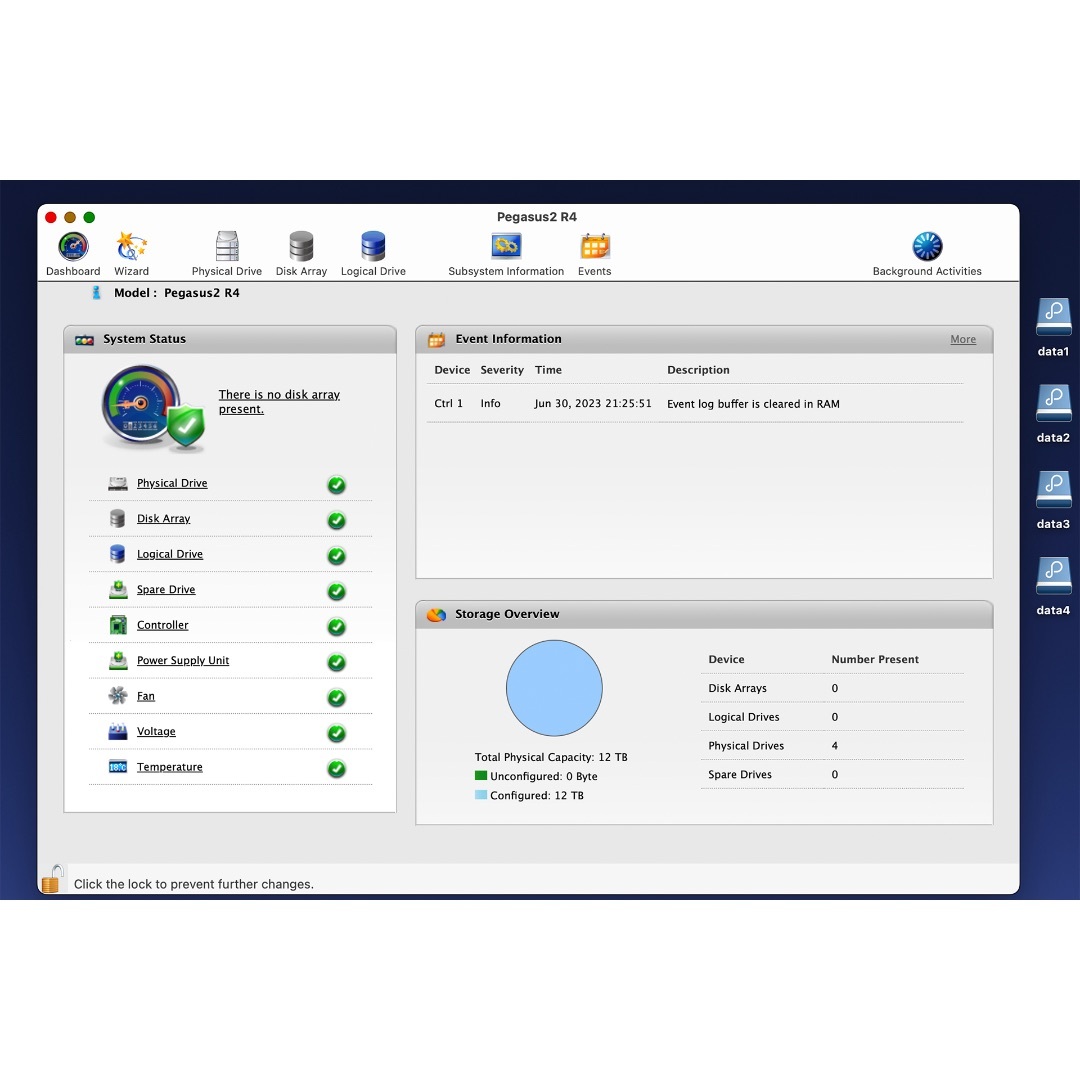Open Logical Drive in the toolbar
The image size is (1080, 1080).
(x=373, y=254)
